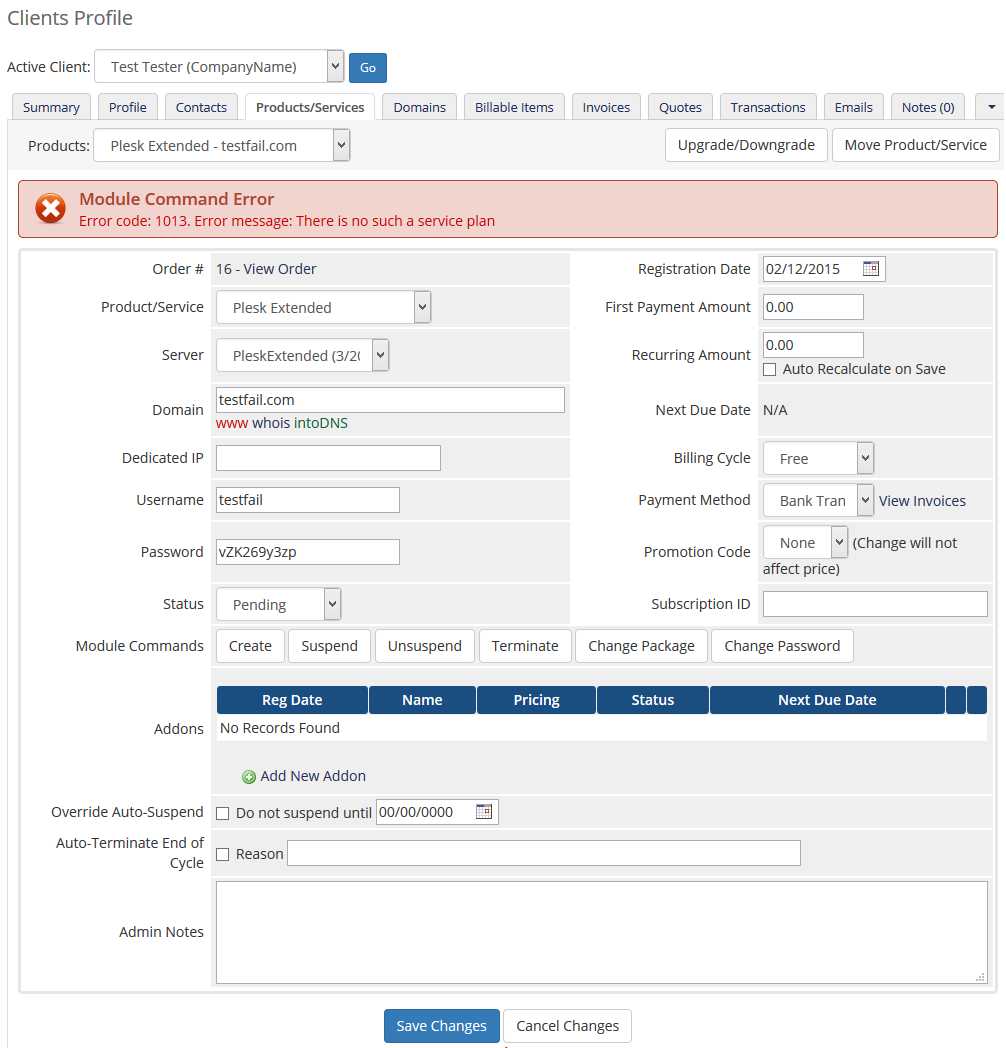This screenshot has width=1006, height=1048.
Task: Click Save Changes button
Action: click(441, 1026)
